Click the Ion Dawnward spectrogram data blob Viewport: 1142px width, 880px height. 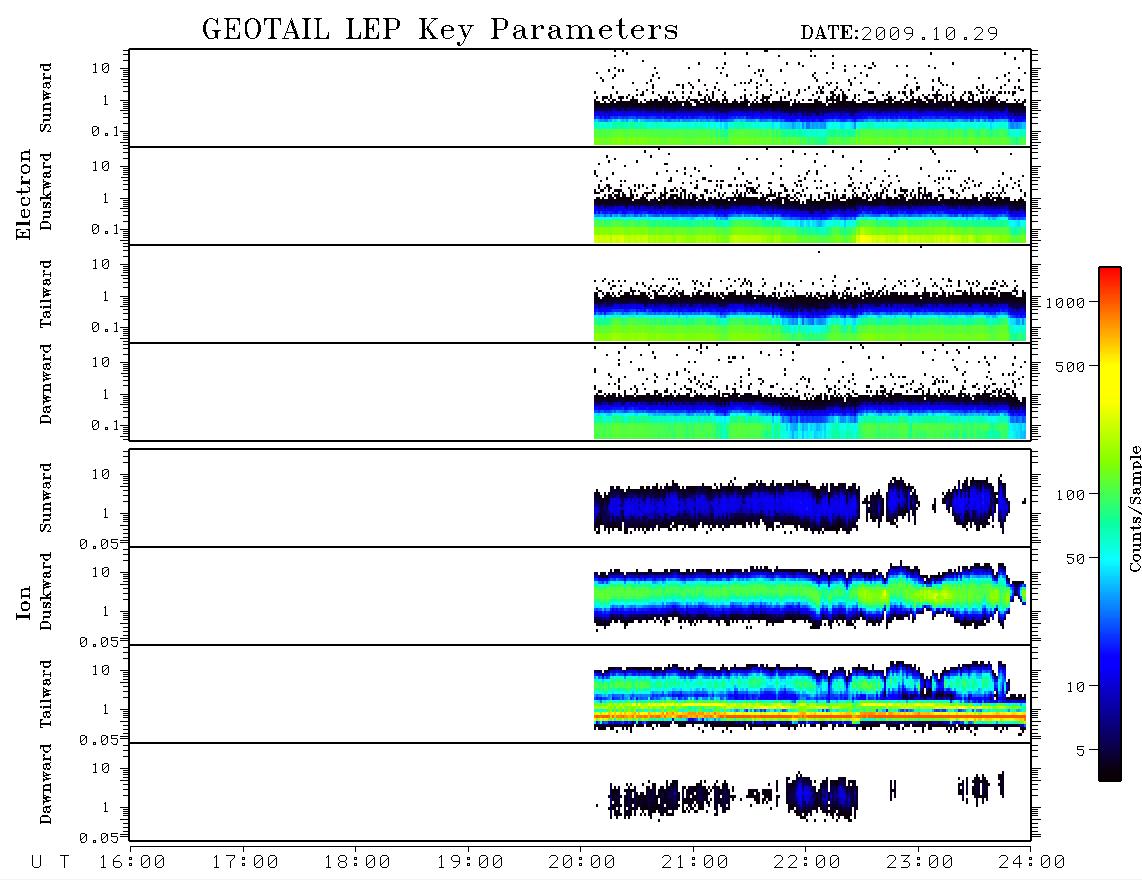point(822,796)
